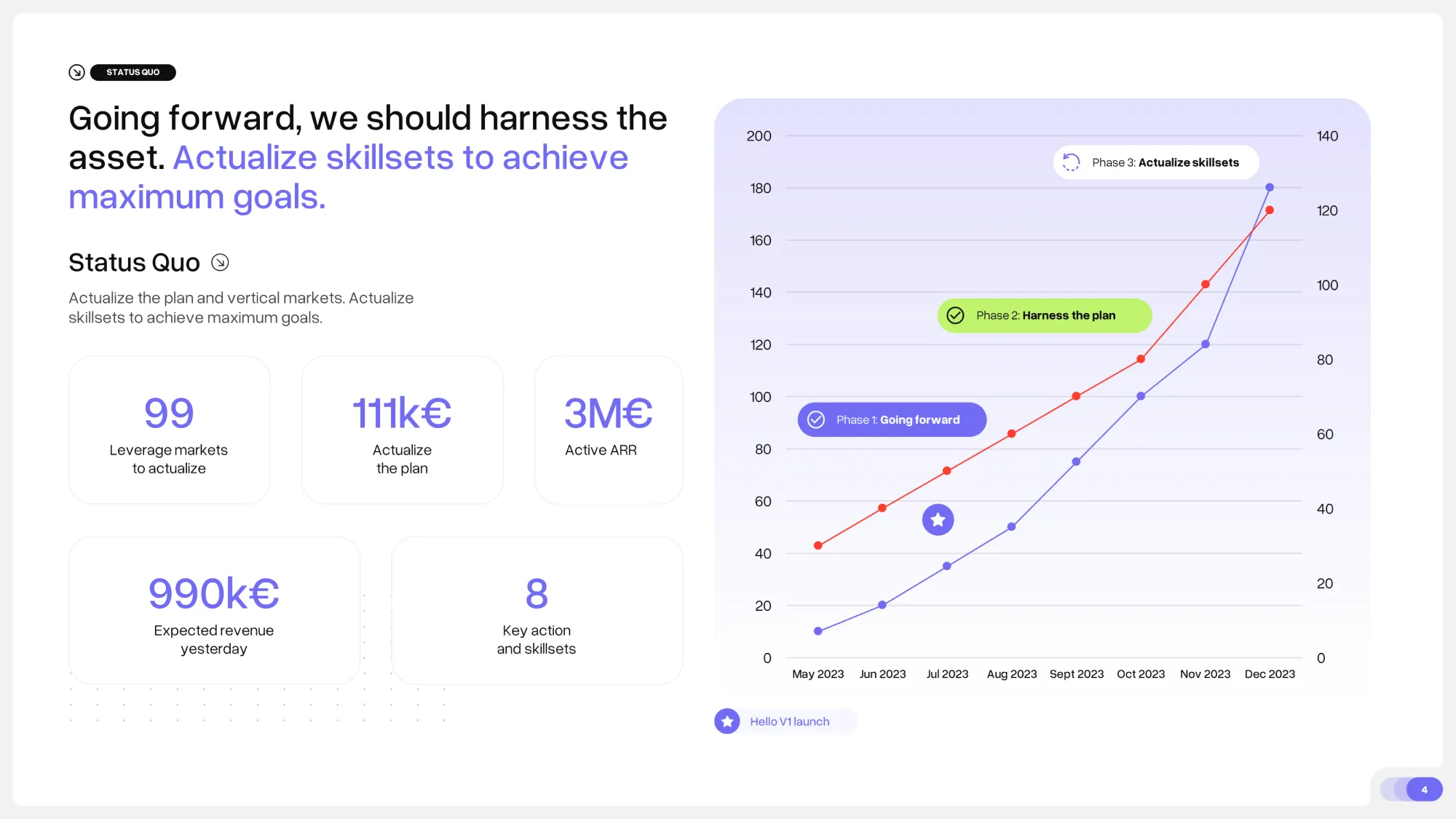The height and width of the screenshot is (819, 1456).
Task: Click the STATUS QUO black badge
Action: pyautogui.click(x=132, y=72)
